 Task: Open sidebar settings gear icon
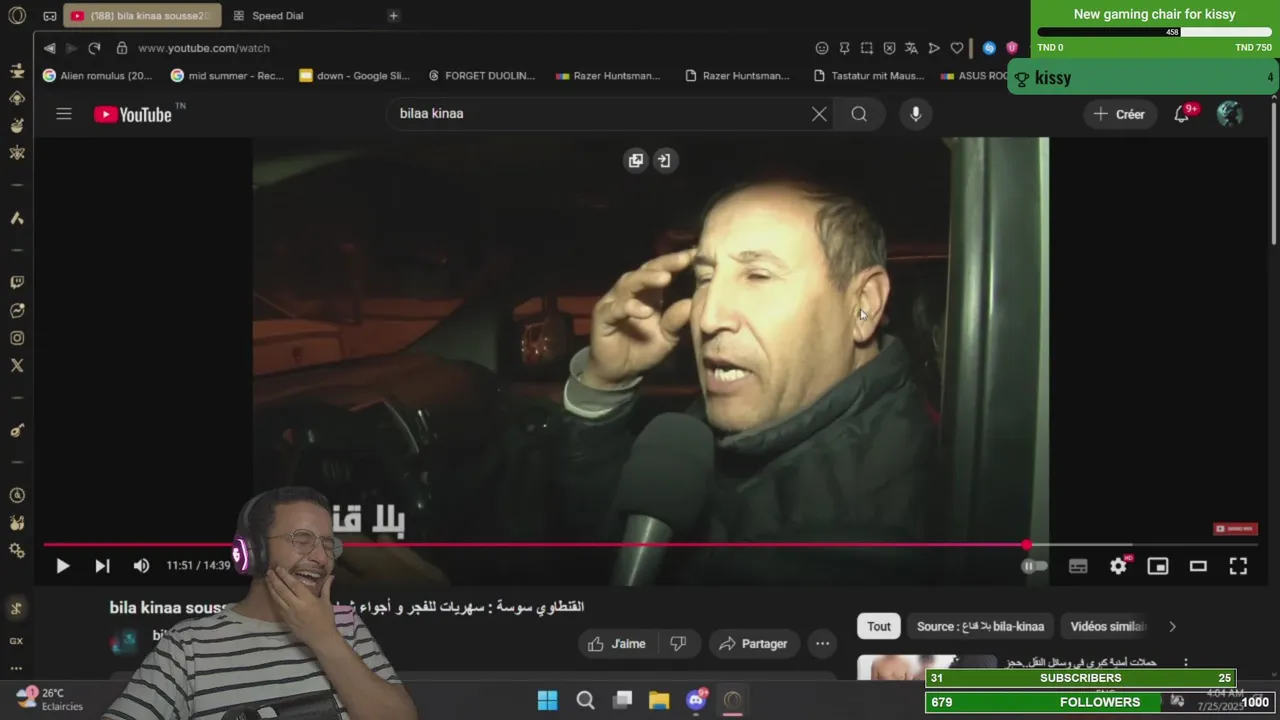(x=16, y=550)
